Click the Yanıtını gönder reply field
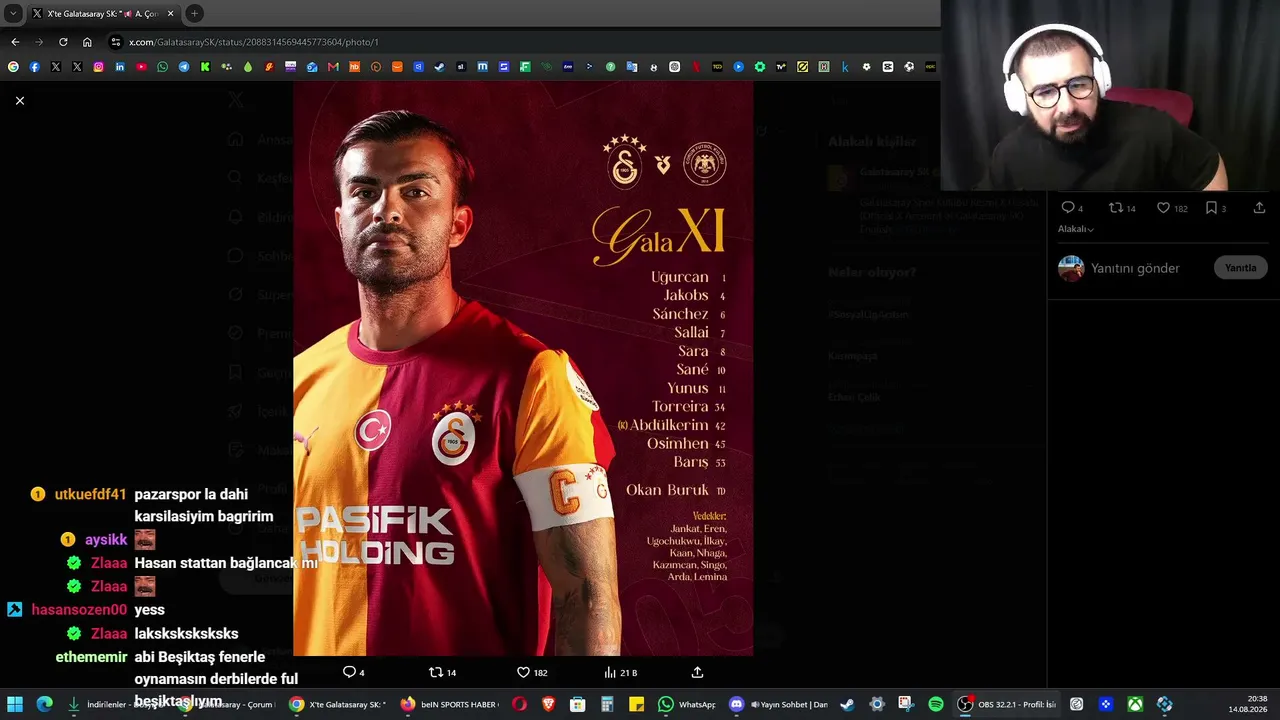Viewport: 1280px width, 720px height. pos(1135,268)
